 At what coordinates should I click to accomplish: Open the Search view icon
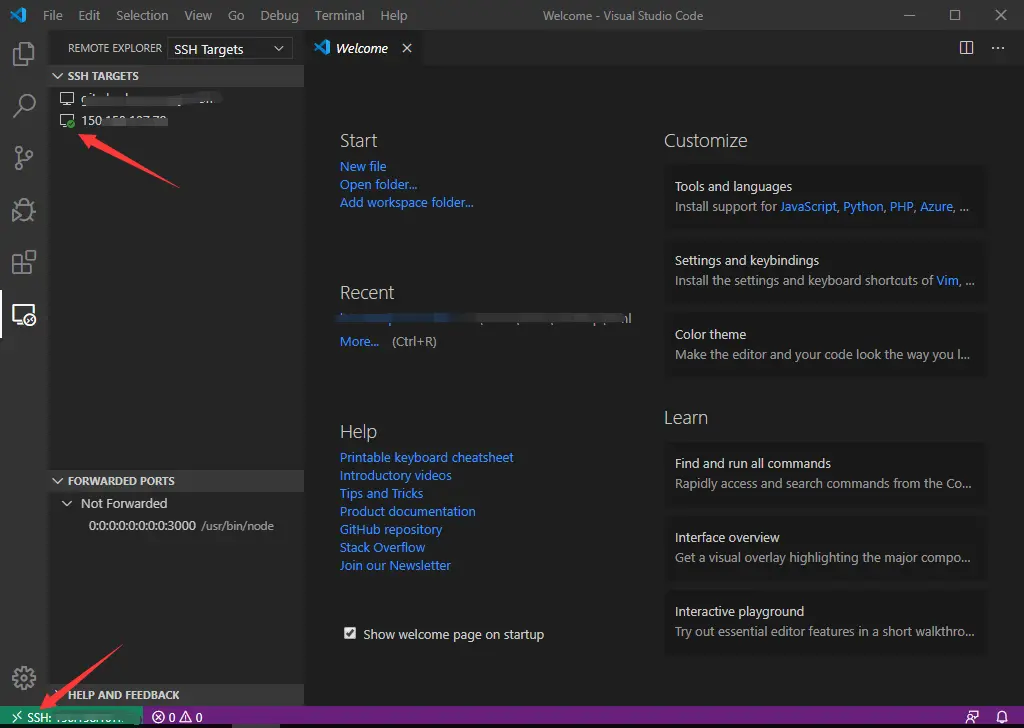point(24,105)
